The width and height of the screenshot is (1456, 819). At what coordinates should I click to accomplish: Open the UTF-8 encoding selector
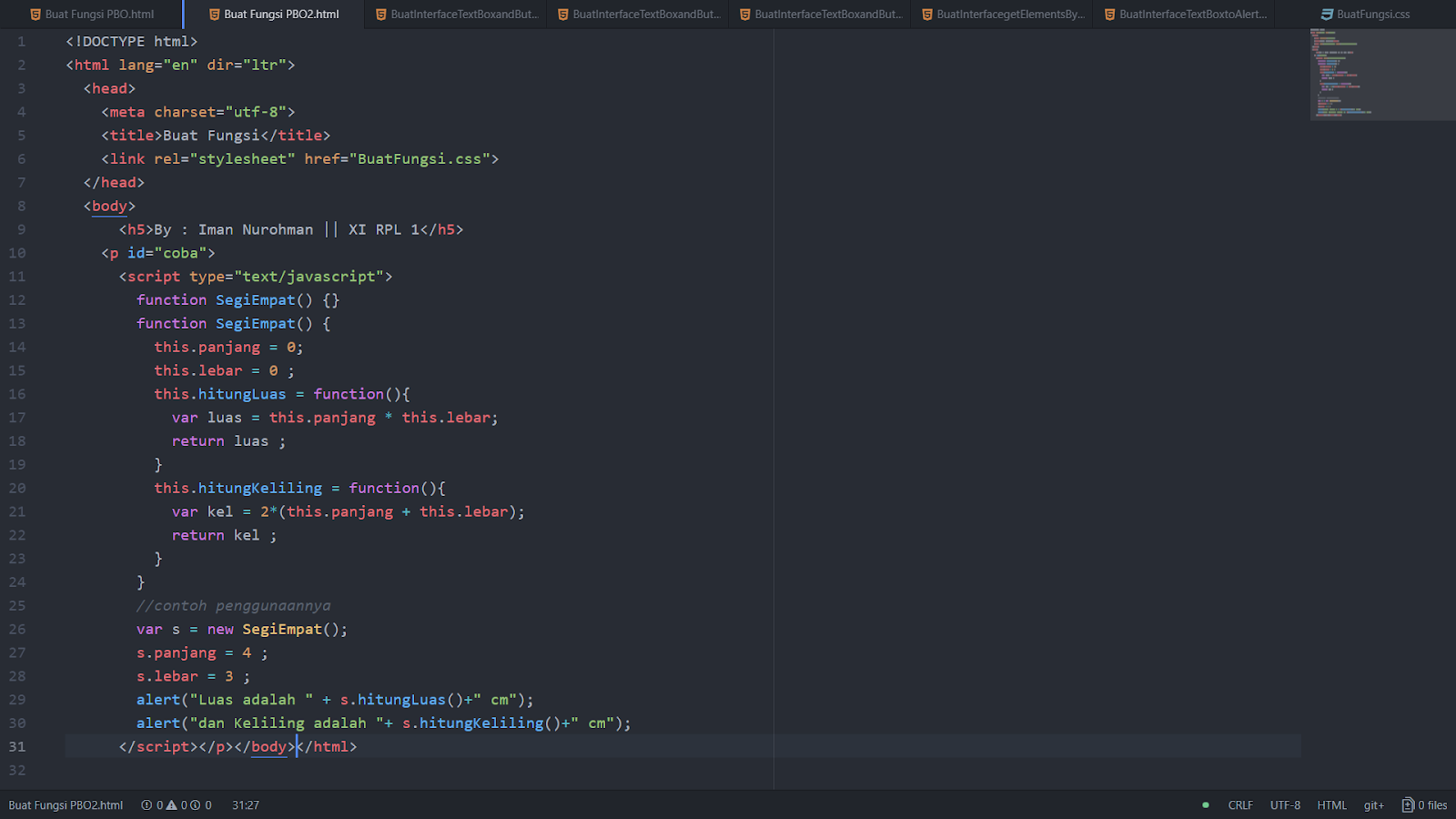(x=1285, y=805)
